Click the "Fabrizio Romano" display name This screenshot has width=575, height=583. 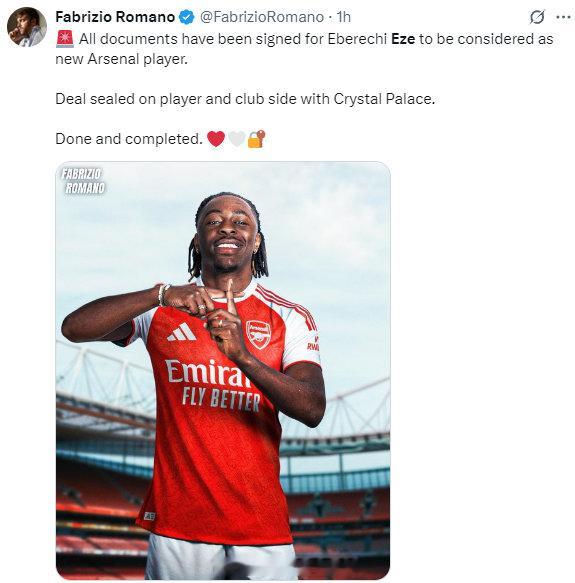(115, 17)
